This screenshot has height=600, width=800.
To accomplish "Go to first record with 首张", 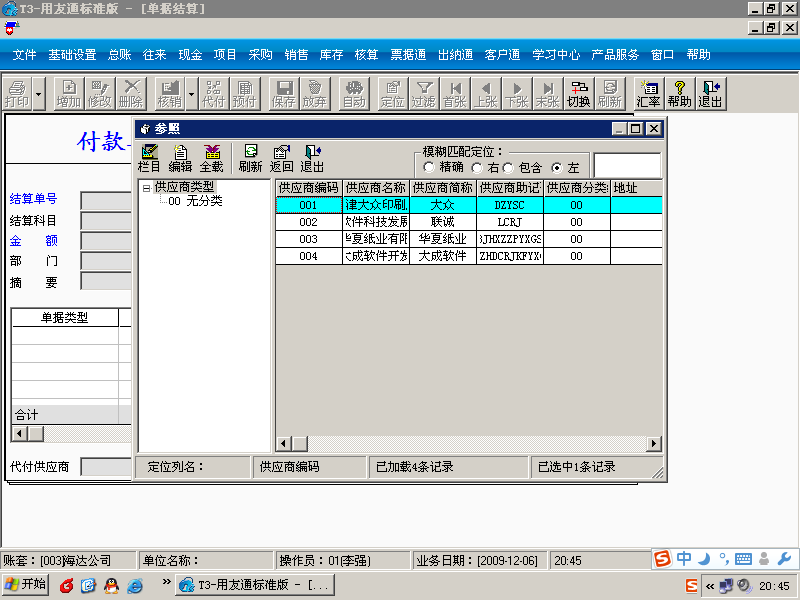I will coord(455,94).
